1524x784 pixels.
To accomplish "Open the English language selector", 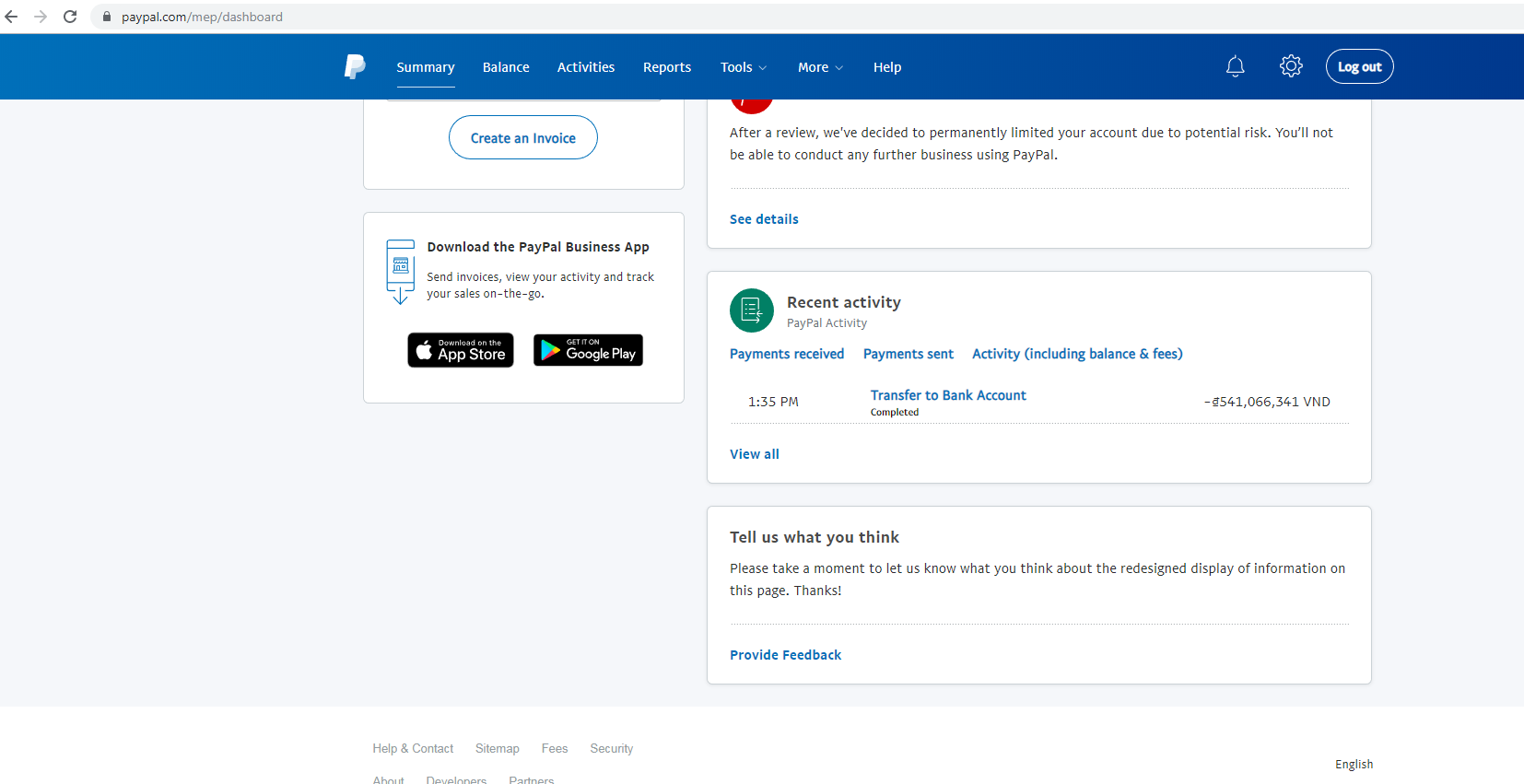I will click(x=1354, y=764).
